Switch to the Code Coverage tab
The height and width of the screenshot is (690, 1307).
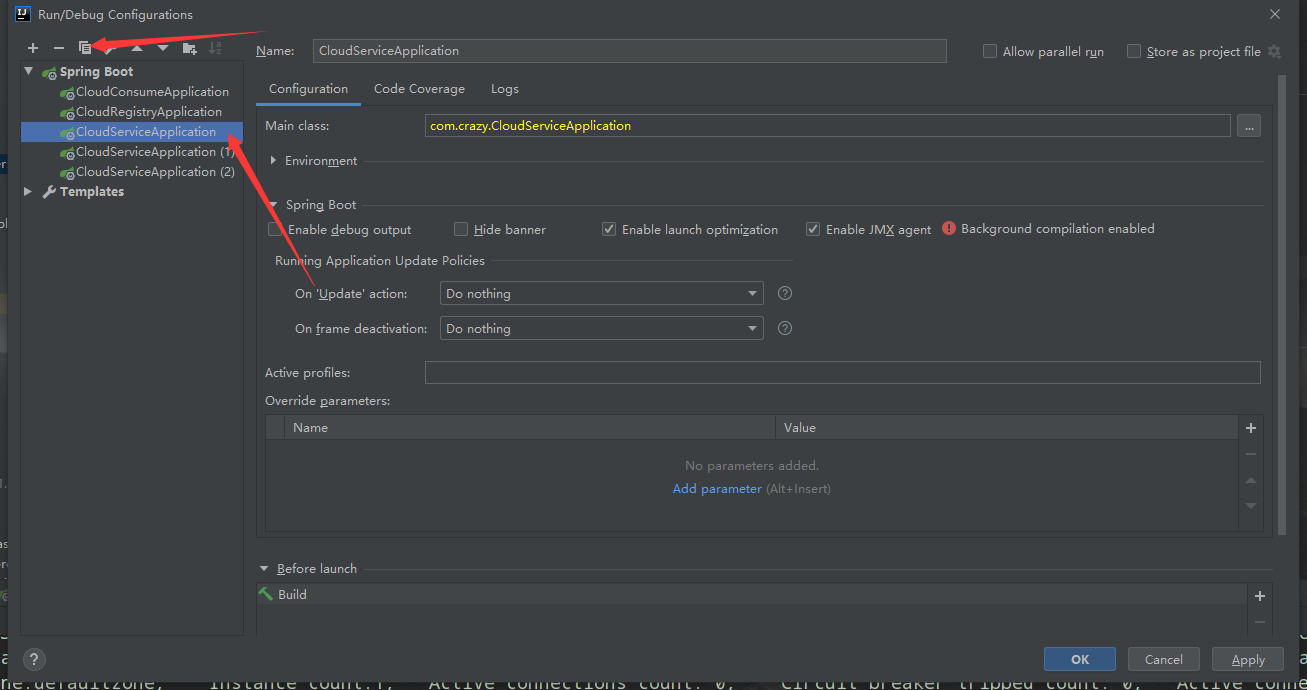(419, 89)
